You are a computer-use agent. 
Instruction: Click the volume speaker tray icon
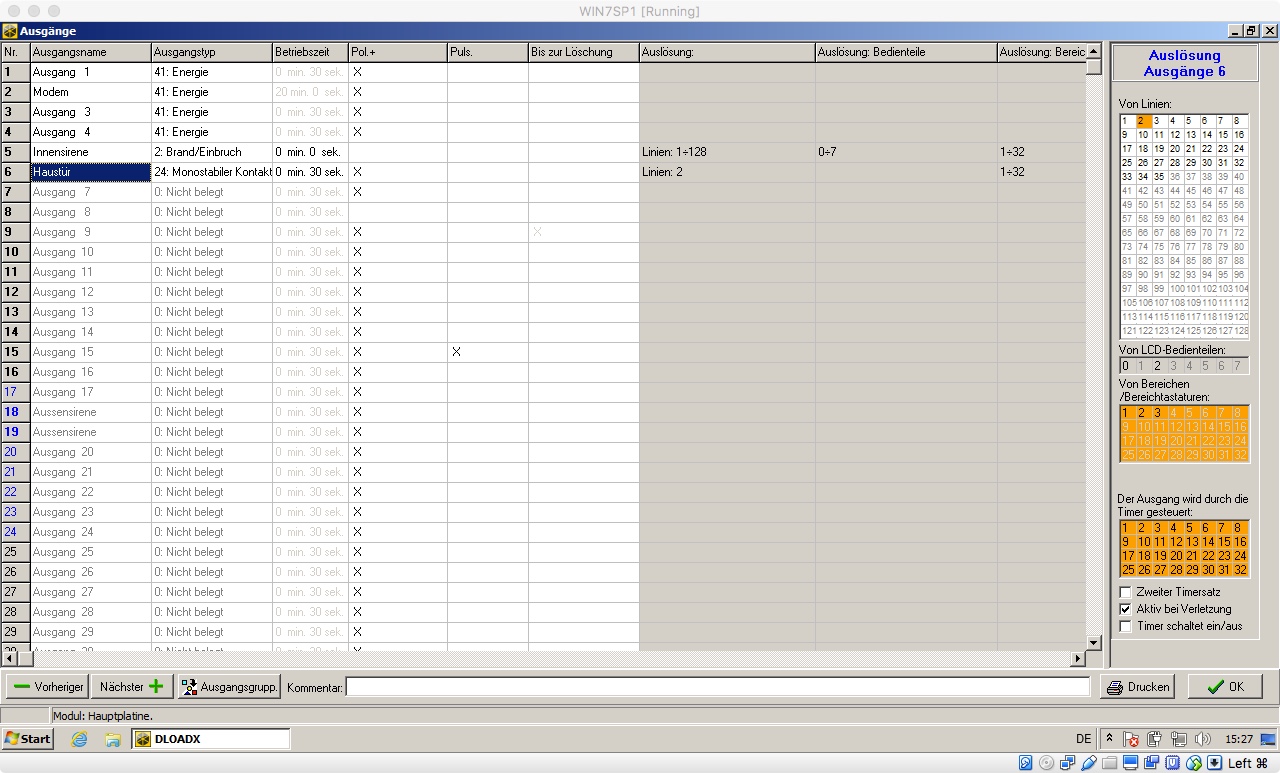pos(1202,739)
